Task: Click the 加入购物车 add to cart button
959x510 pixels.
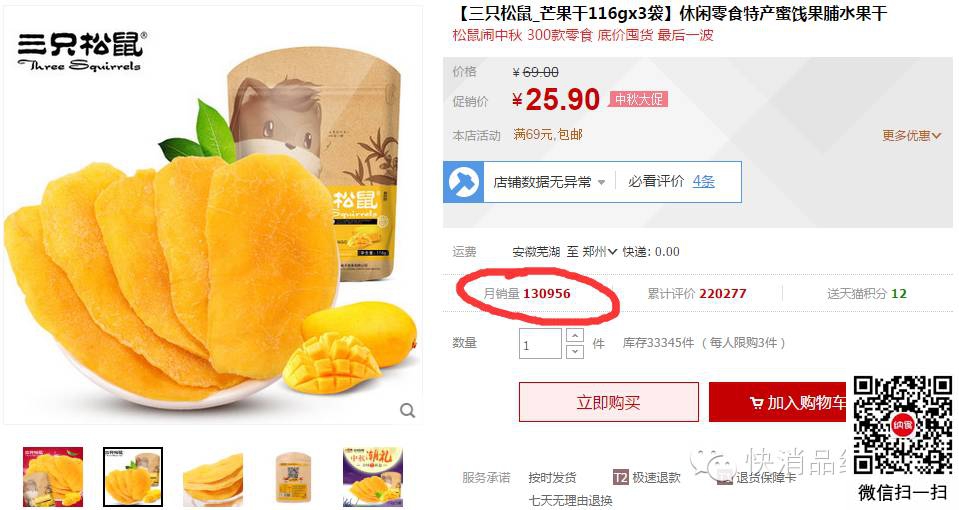Action: tap(777, 402)
